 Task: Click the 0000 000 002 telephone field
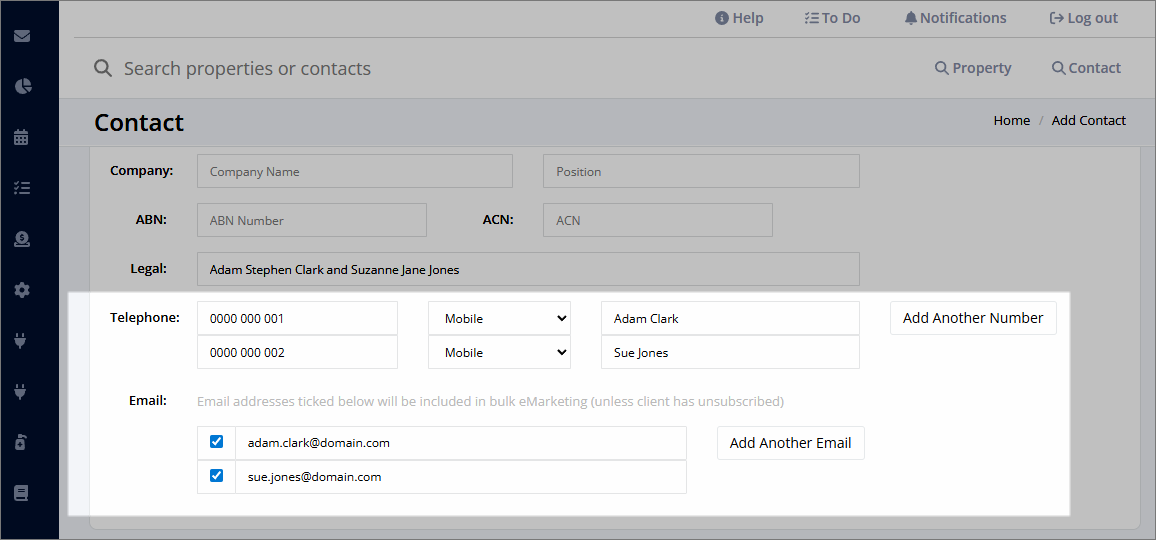[x=297, y=352]
